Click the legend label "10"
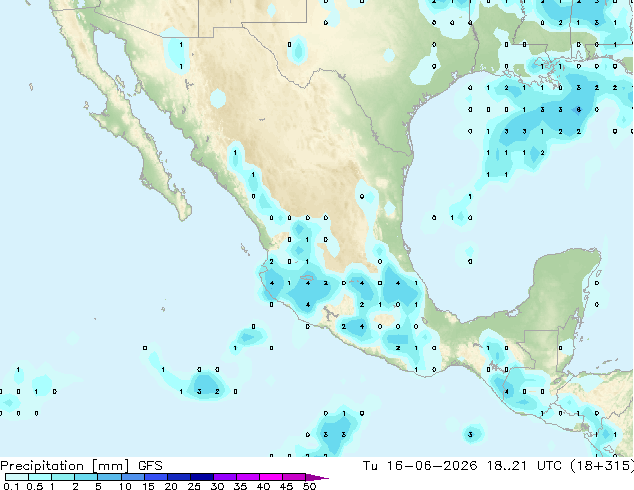Viewport: 634px width, 490px height. 125,486
